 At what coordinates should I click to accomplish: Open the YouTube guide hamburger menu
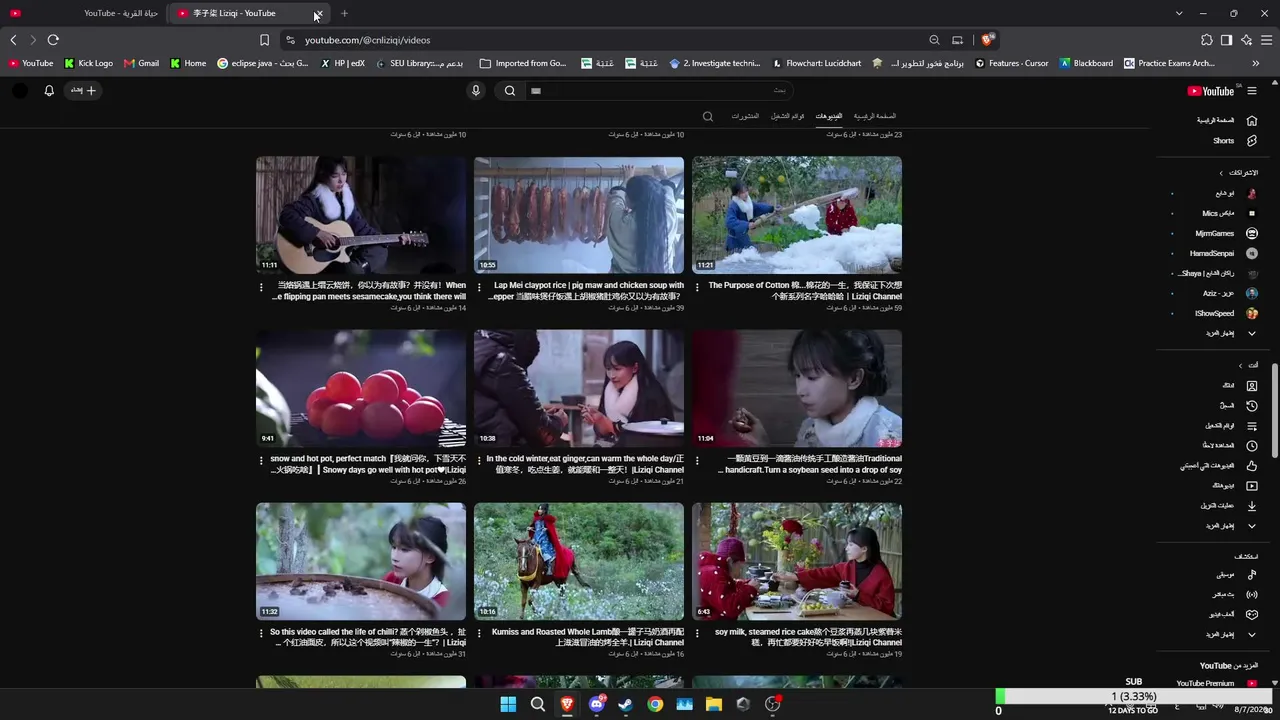pos(1252,91)
